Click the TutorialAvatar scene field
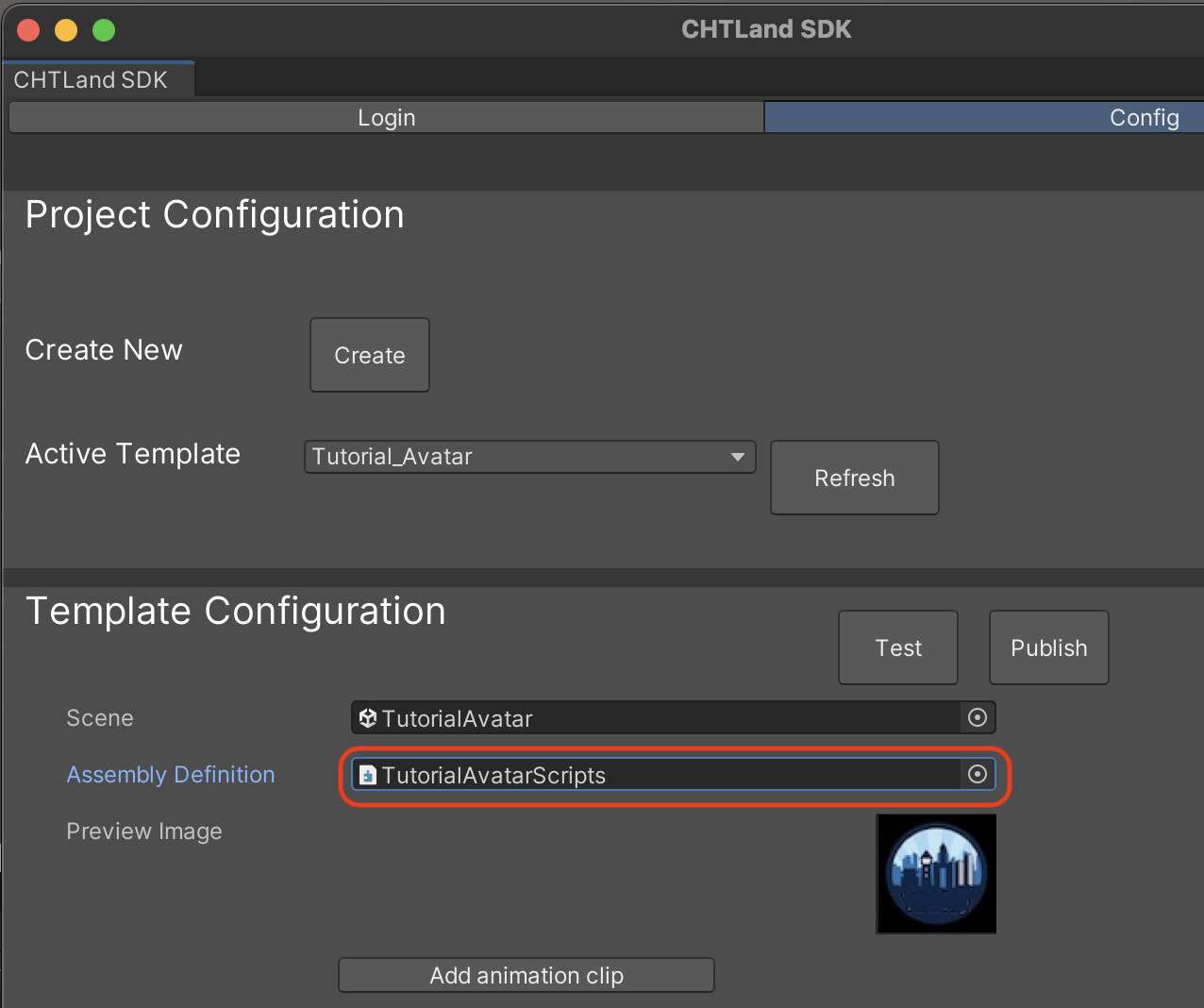1204x1008 pixels. (661, 718)
